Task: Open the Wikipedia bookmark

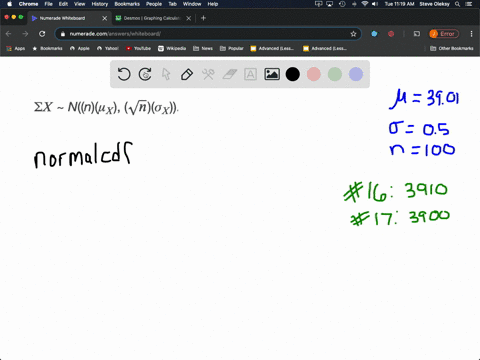Action: pos(172,48)
